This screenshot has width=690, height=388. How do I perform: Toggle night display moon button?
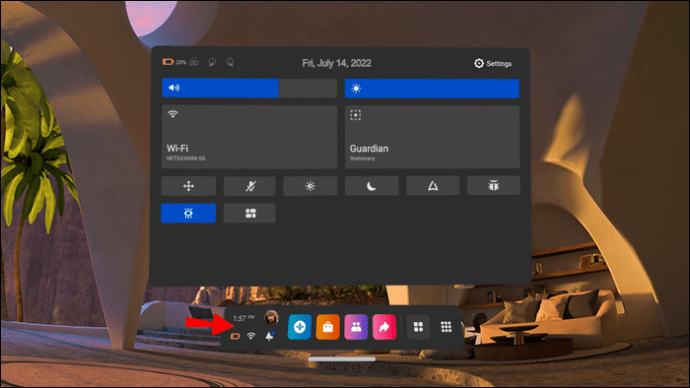click(371, 186)
